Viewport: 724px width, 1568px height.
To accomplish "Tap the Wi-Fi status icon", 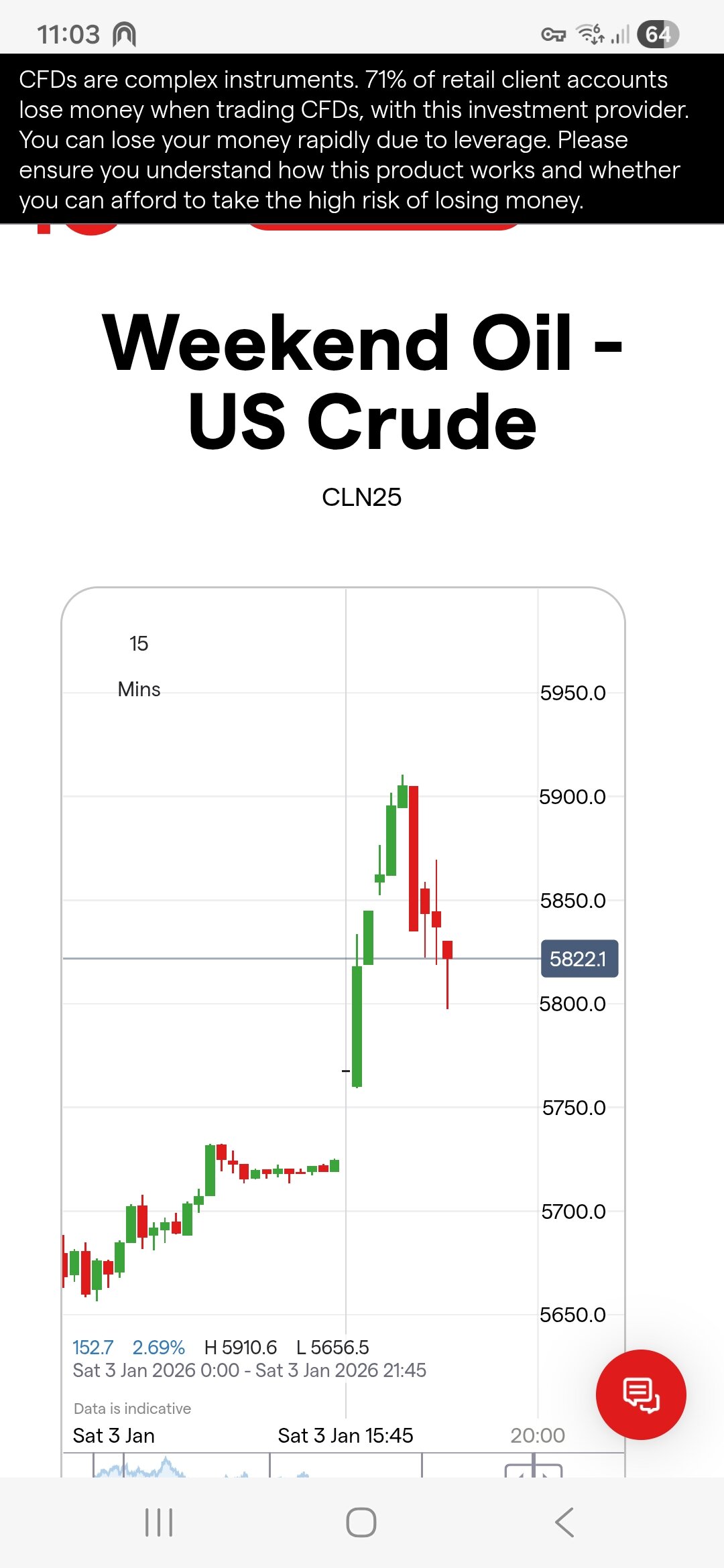I will [591, 34].
